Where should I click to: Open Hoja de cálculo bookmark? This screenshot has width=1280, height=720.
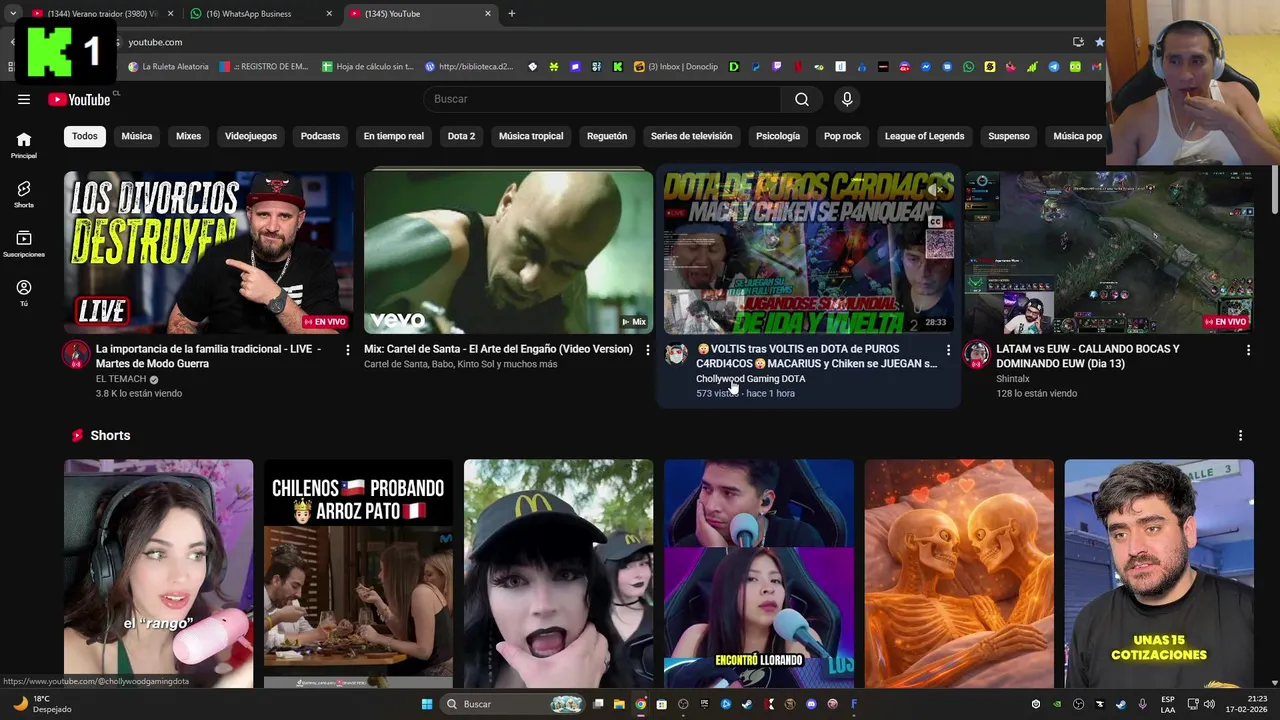[x=368, y=67]
